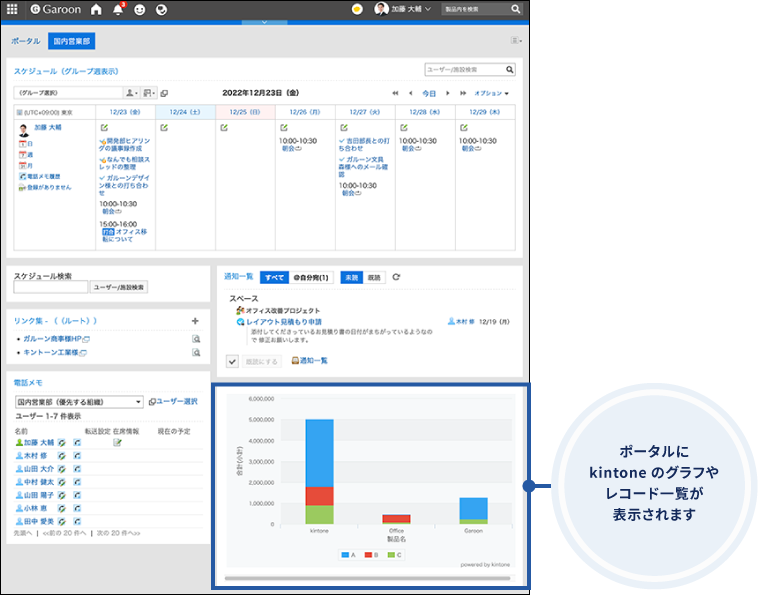Click the user/facility search magnifier icon
This screenshot has height=595, width=758.
click(510, 70)
